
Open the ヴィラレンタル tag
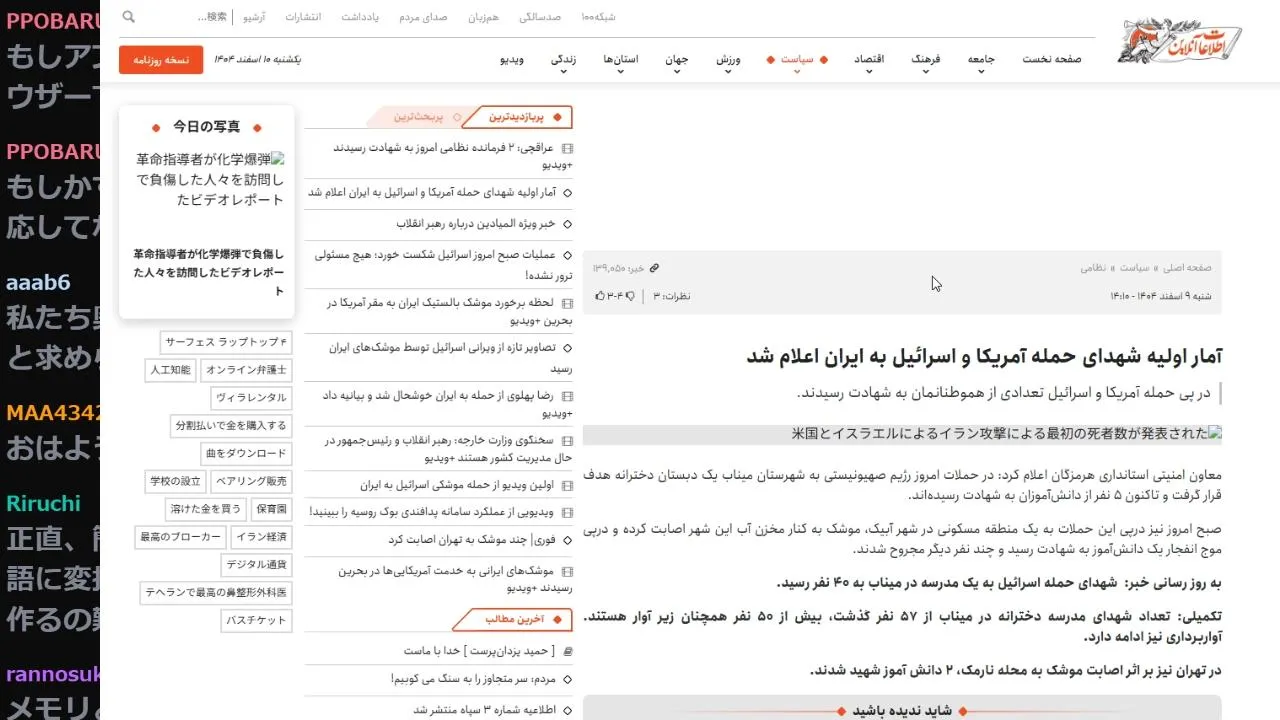[252, 397]
